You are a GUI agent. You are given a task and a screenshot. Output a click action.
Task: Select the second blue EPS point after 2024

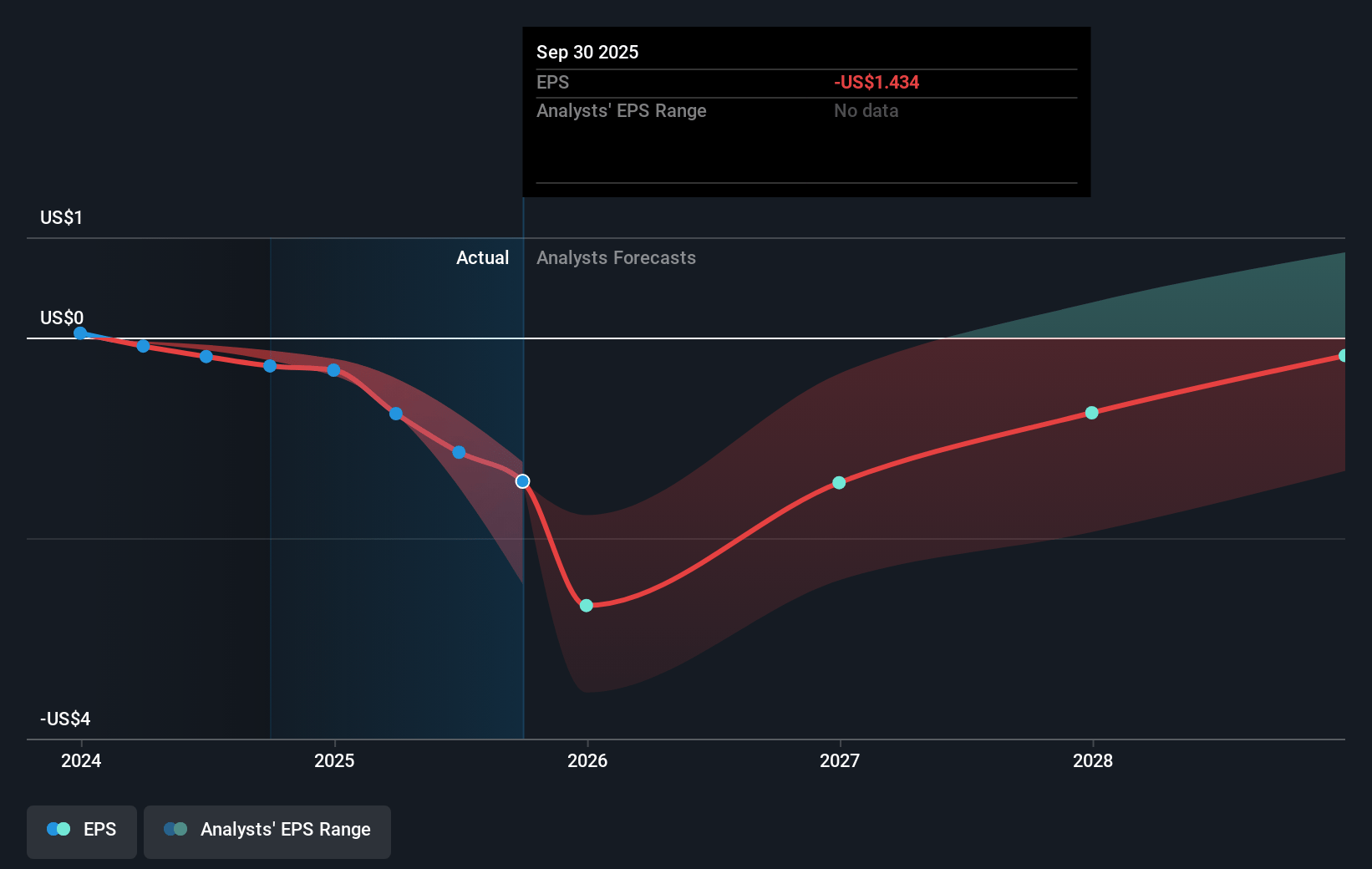143,346
